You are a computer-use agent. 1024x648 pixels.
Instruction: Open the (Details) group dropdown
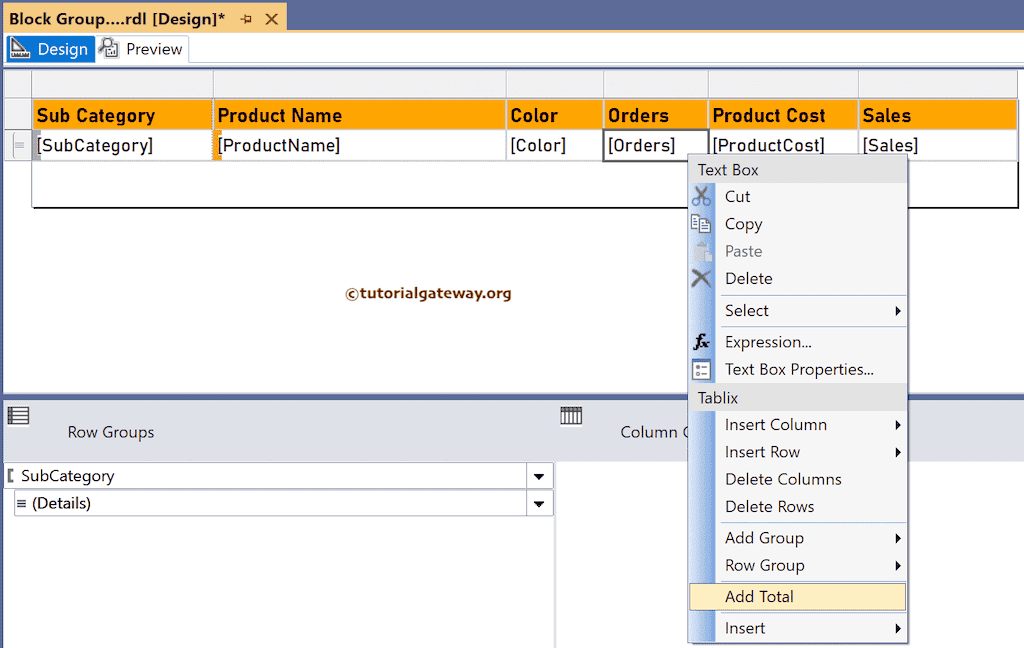538,503
